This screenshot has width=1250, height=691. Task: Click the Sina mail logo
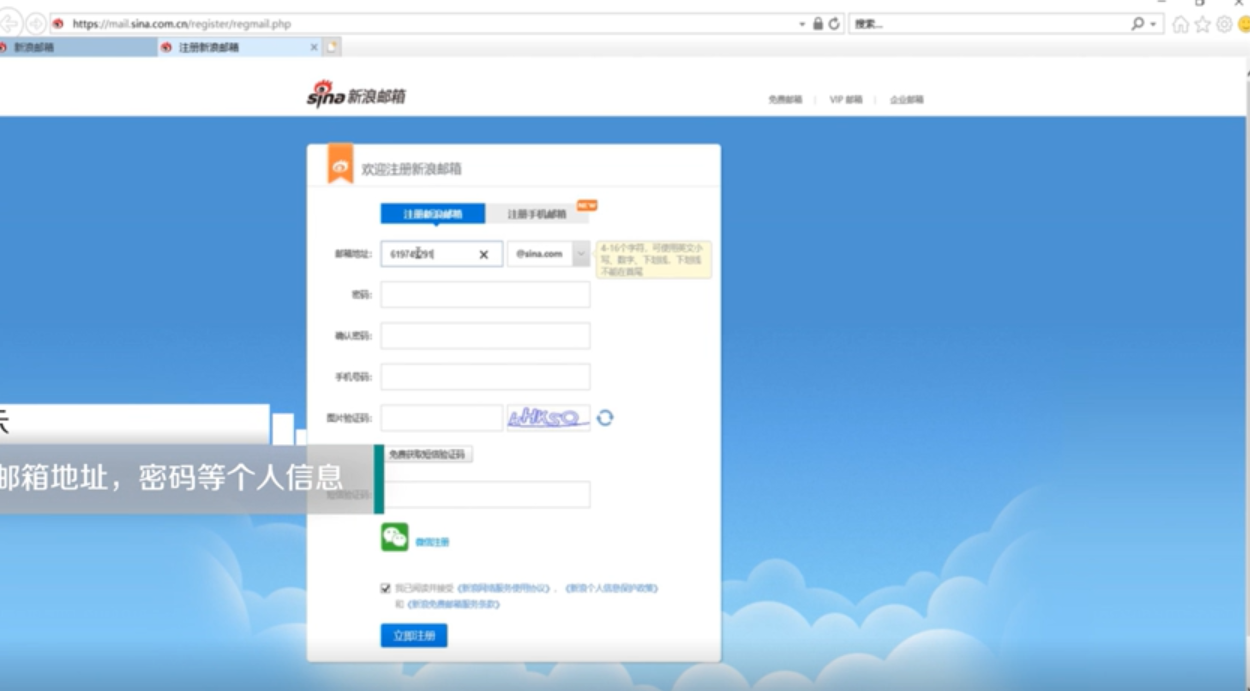356,95
